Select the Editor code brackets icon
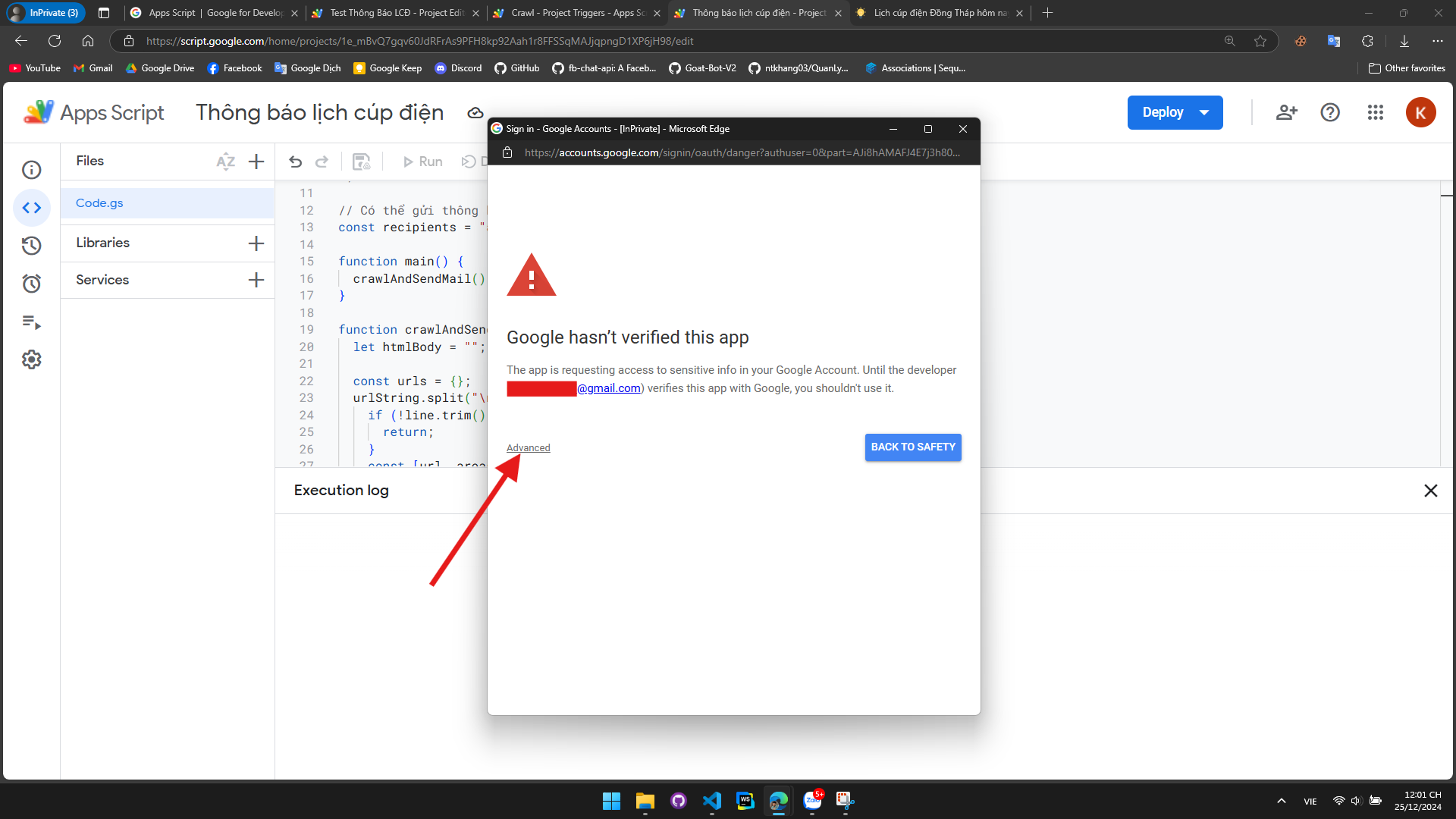1456x819 pixels. click(x=31, y=208)
